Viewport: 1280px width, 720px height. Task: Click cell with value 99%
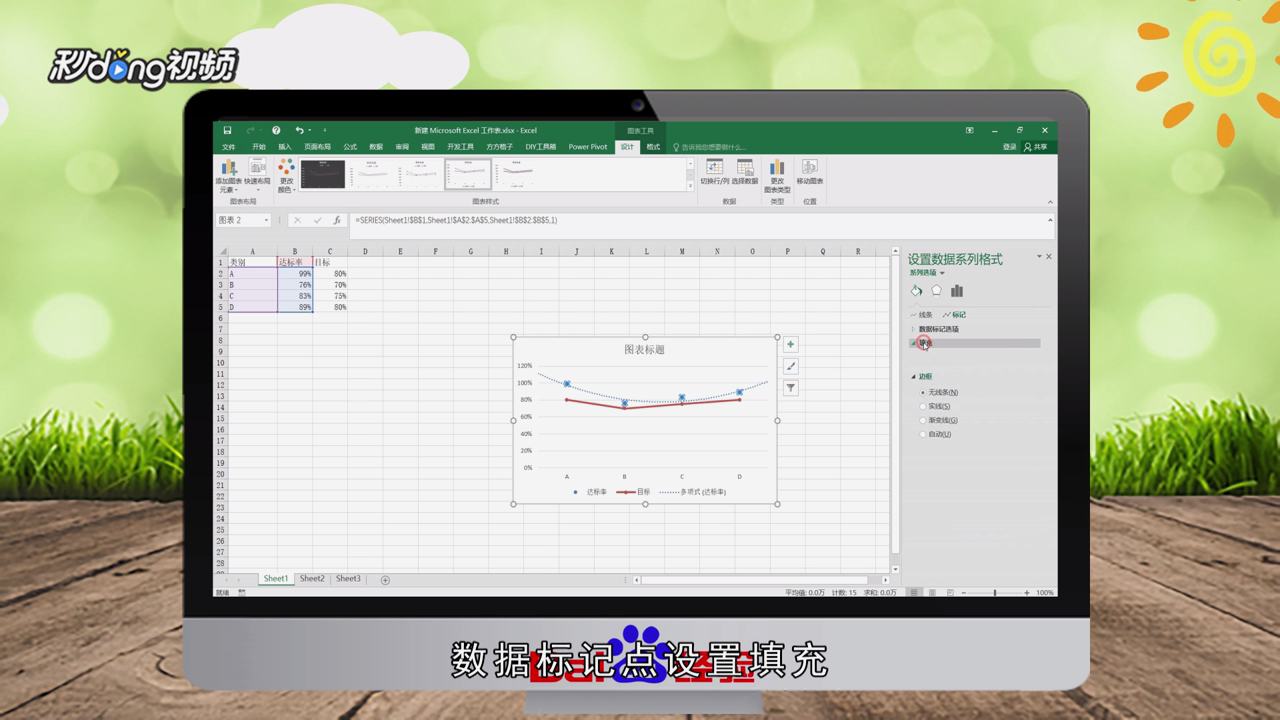295,273
